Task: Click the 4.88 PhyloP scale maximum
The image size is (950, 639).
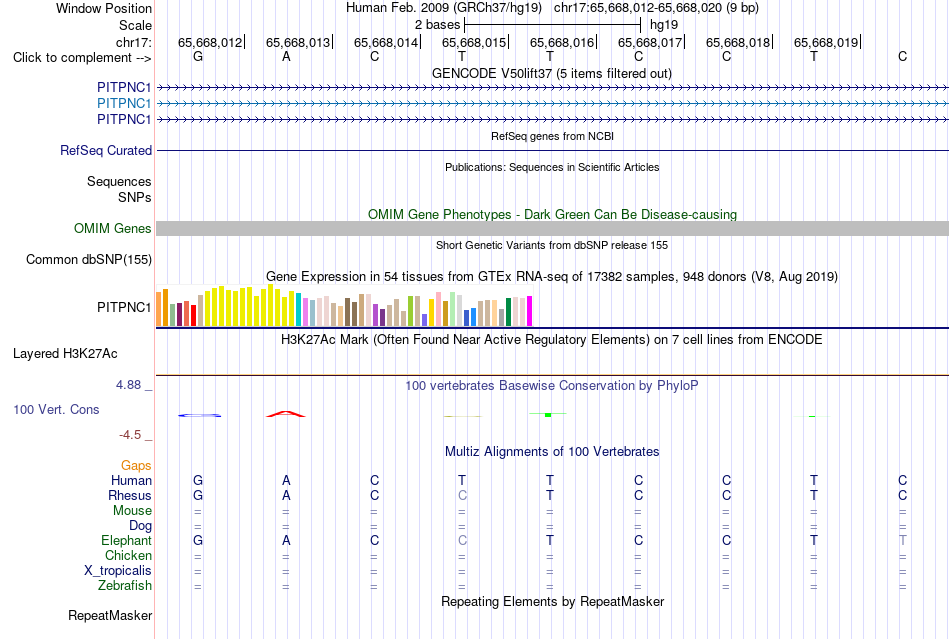Action: (128, 385)
